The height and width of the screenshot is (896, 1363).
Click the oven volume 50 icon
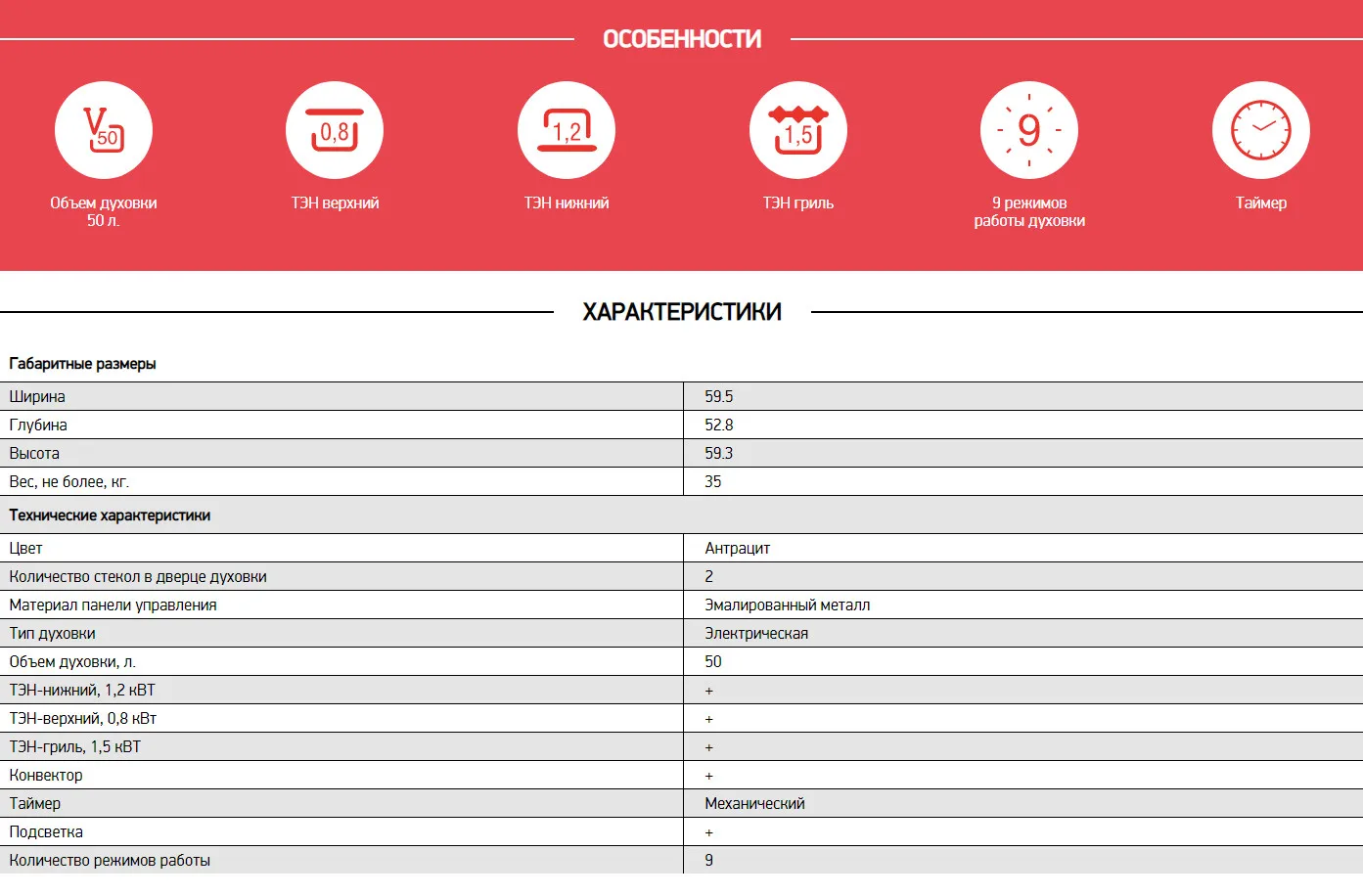[104, 130]
